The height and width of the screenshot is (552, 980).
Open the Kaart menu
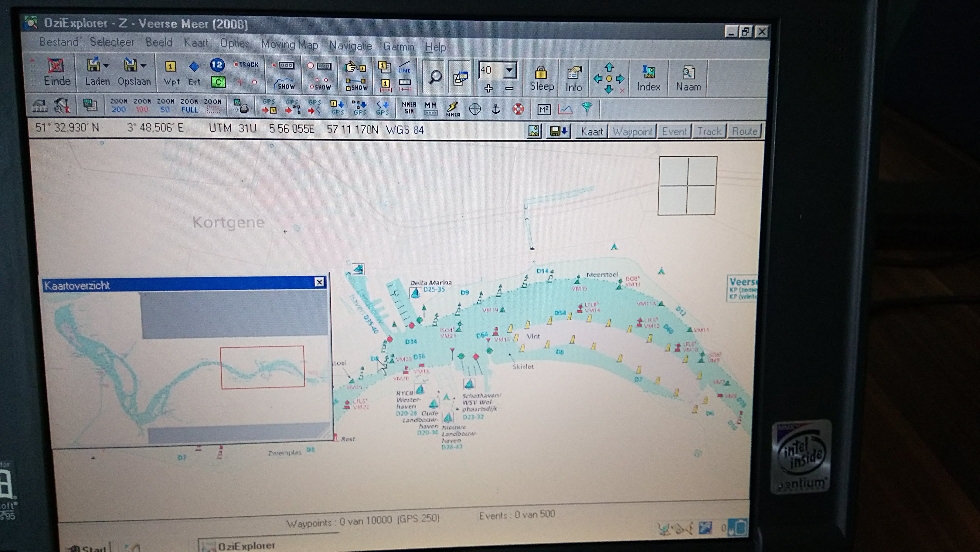pos(196,43)
